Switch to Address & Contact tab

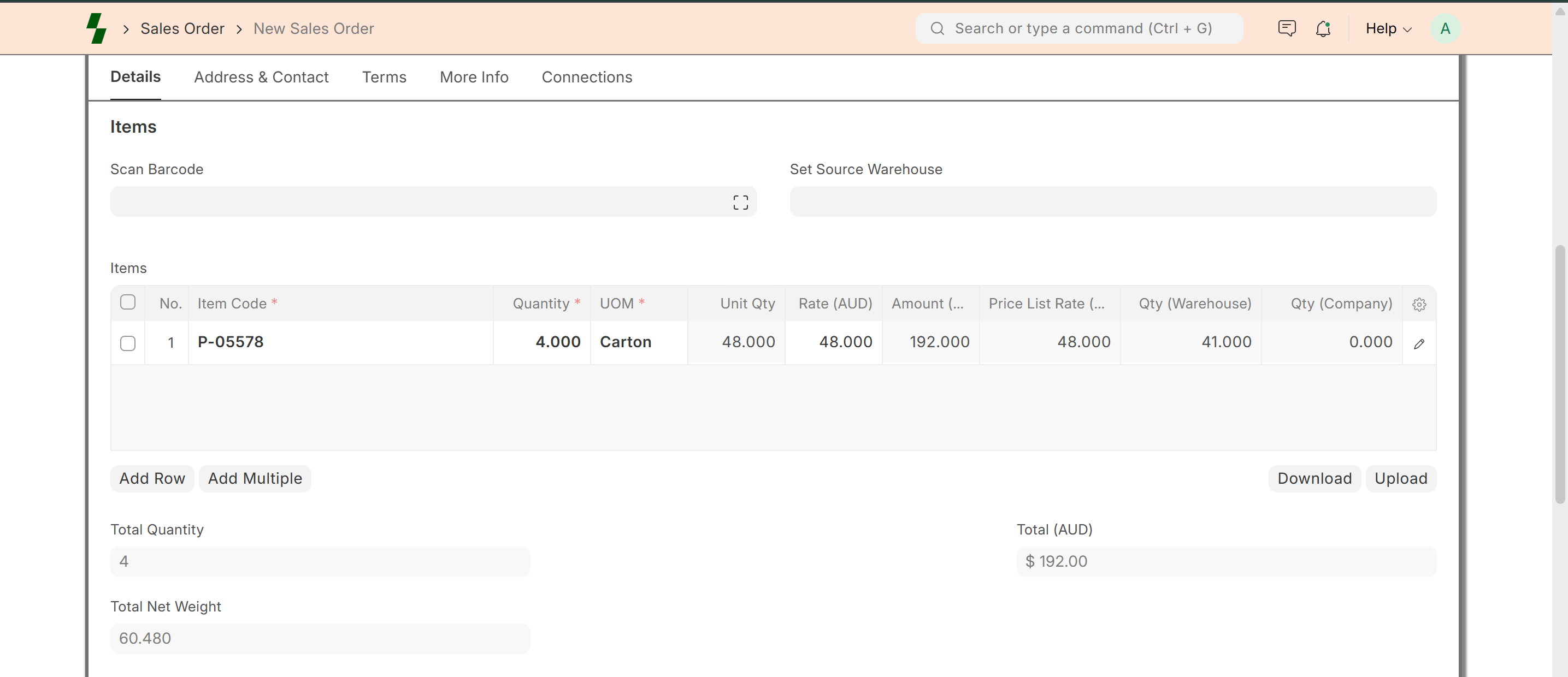[x=261, y=77]
